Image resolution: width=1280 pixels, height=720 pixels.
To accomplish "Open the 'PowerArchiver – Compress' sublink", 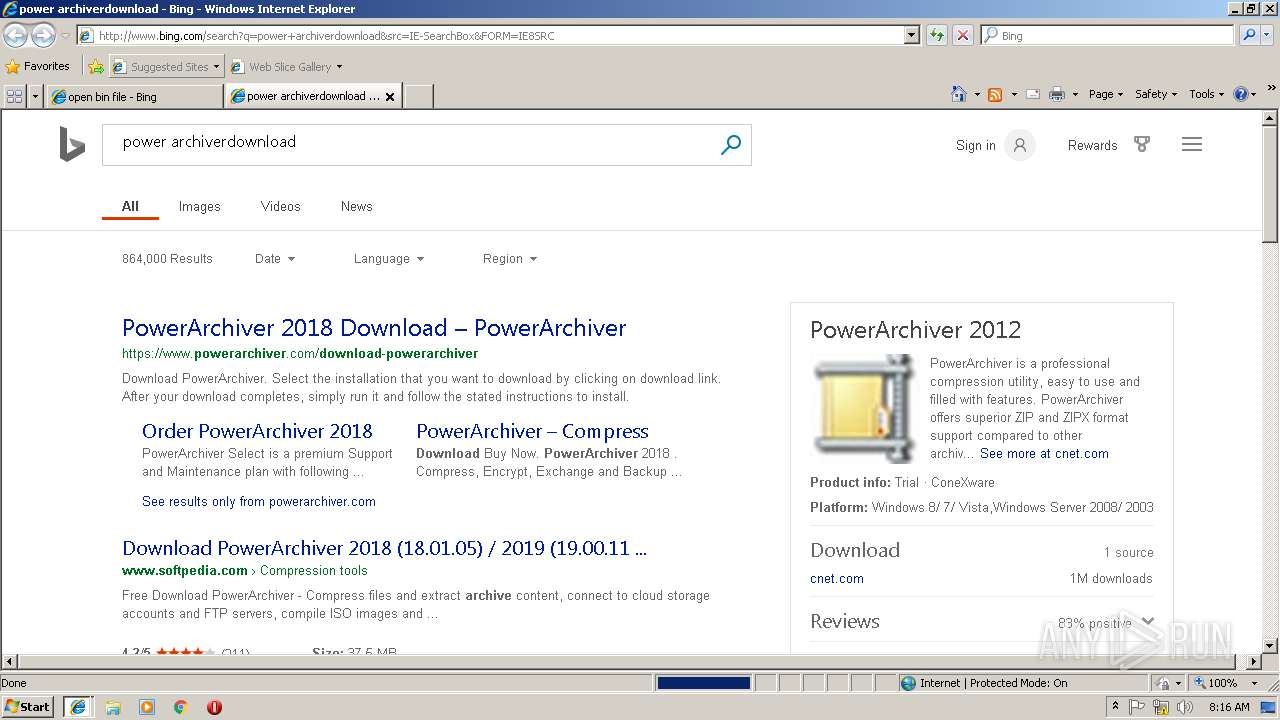I will point(532,431).
